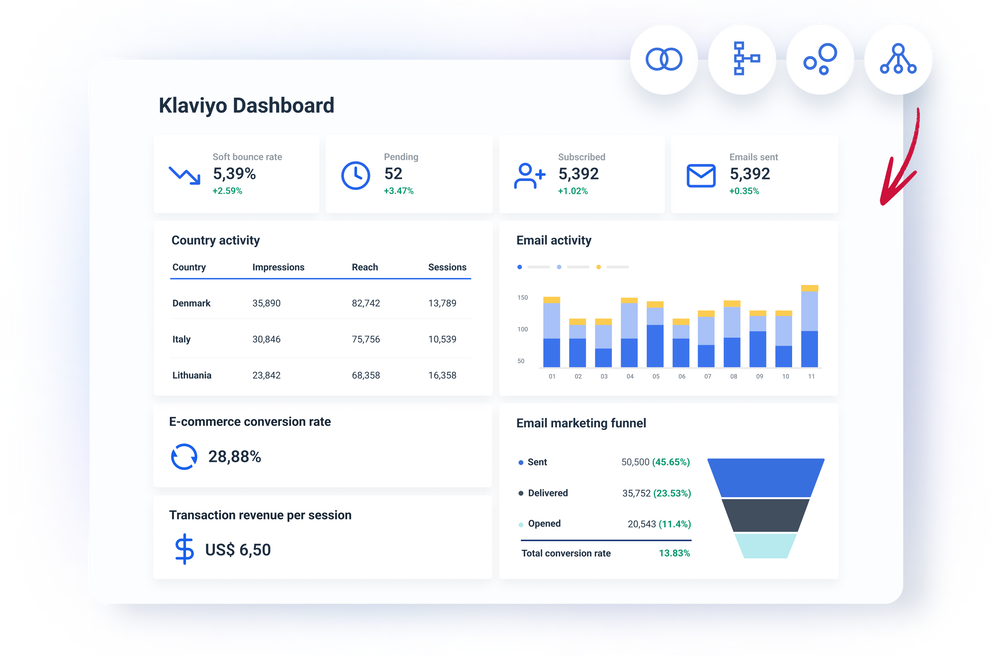Toggle the light blue legend dot above the chart
This screenshot has width=992, height=656.
tap(559, 266)
